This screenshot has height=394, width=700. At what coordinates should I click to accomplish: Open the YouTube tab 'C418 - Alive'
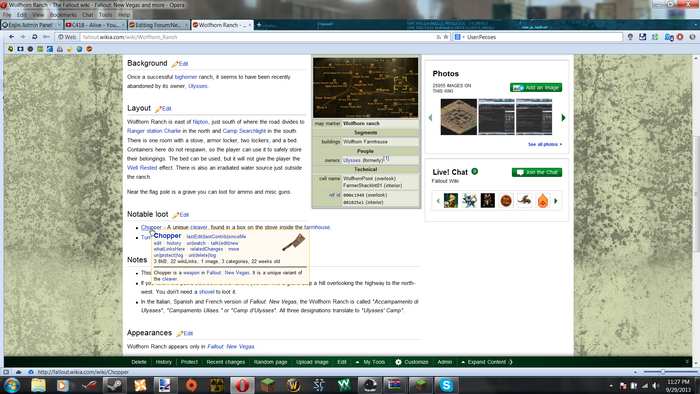point(95,25)
